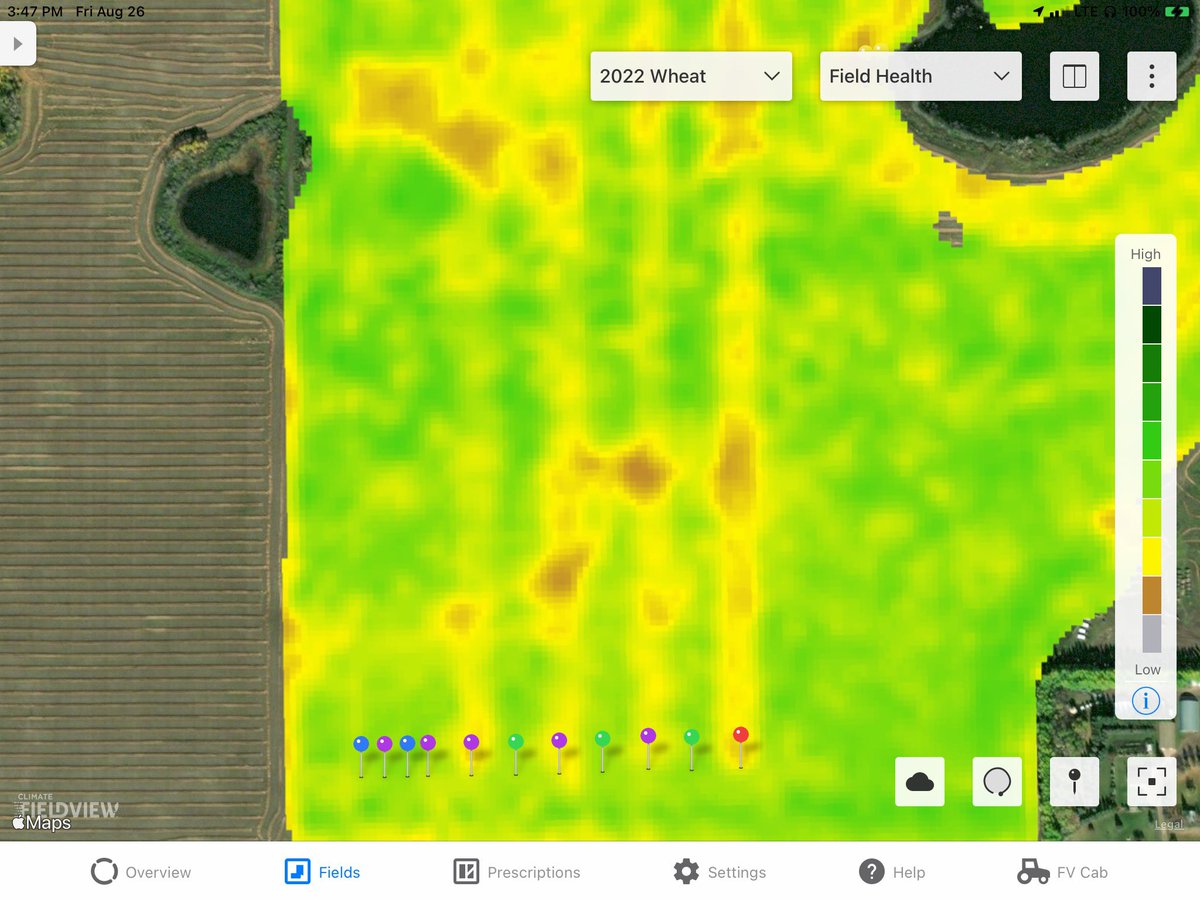Recenter map with the field extent button
Image resolution: width=1200 pixels, height=900 pixels.
(1152, 782)
